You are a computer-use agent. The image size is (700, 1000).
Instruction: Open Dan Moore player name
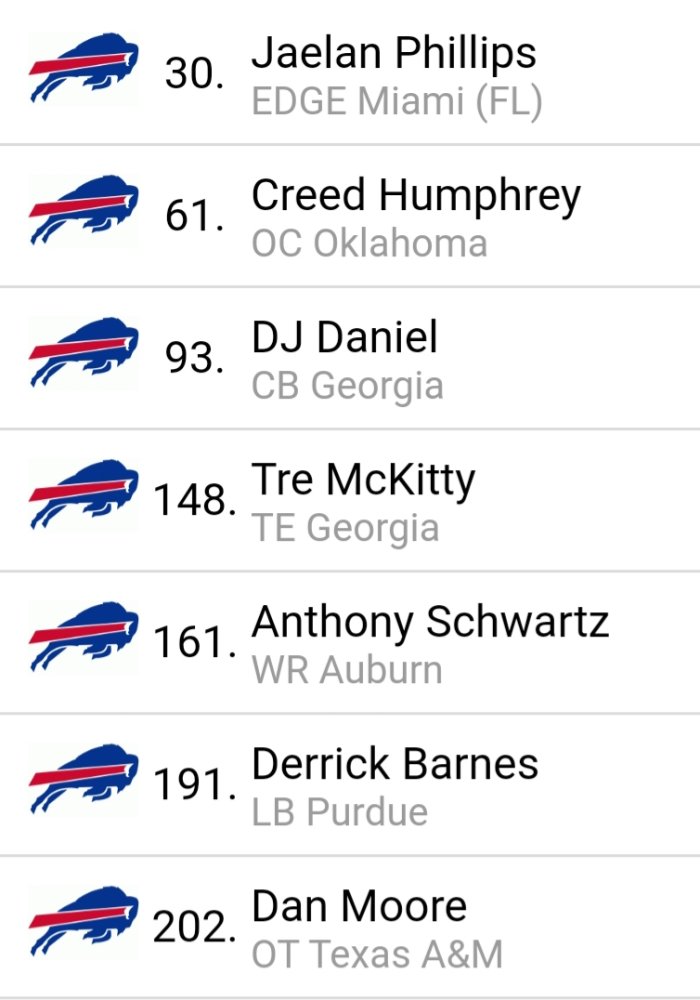359,906
